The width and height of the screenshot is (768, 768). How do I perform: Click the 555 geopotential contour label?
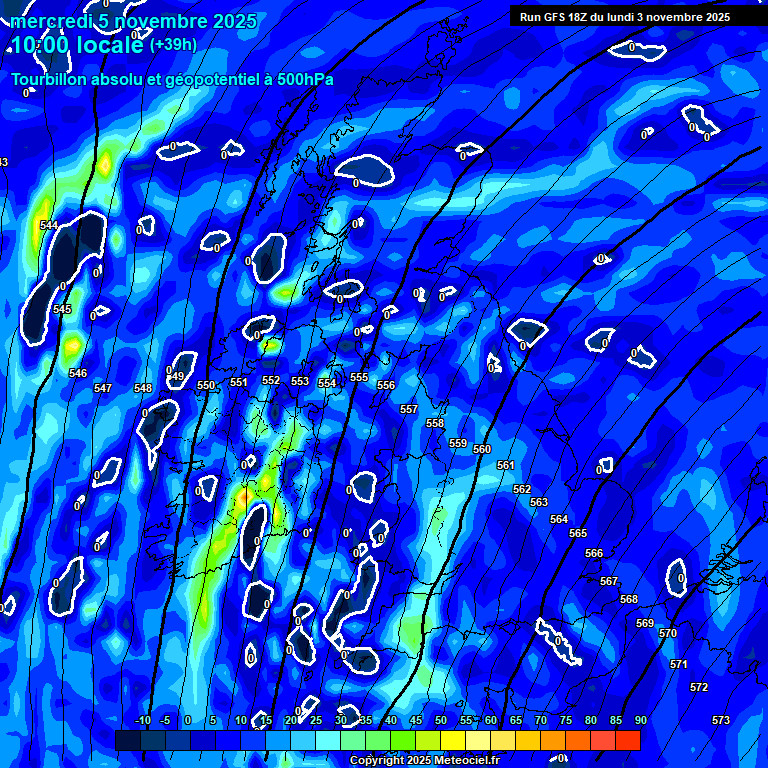tap(359, 377)
